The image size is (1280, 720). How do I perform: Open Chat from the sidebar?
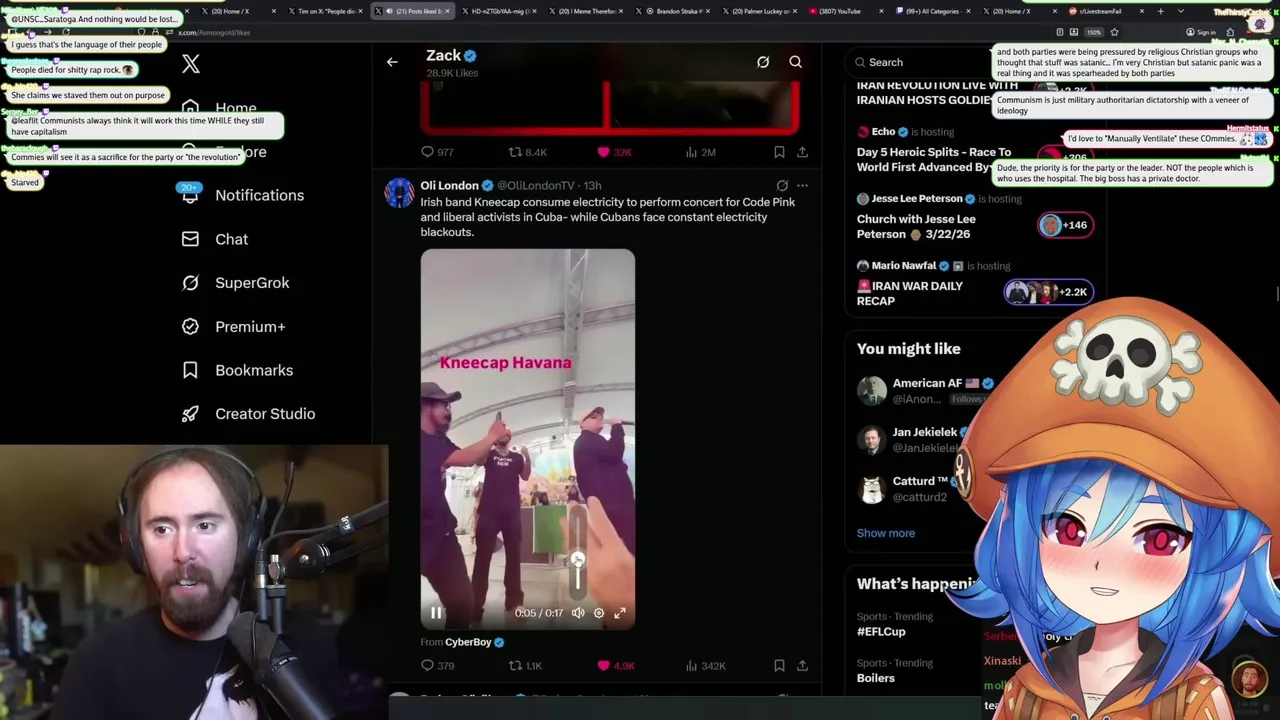pyautogui.click(x=231, y=239)
